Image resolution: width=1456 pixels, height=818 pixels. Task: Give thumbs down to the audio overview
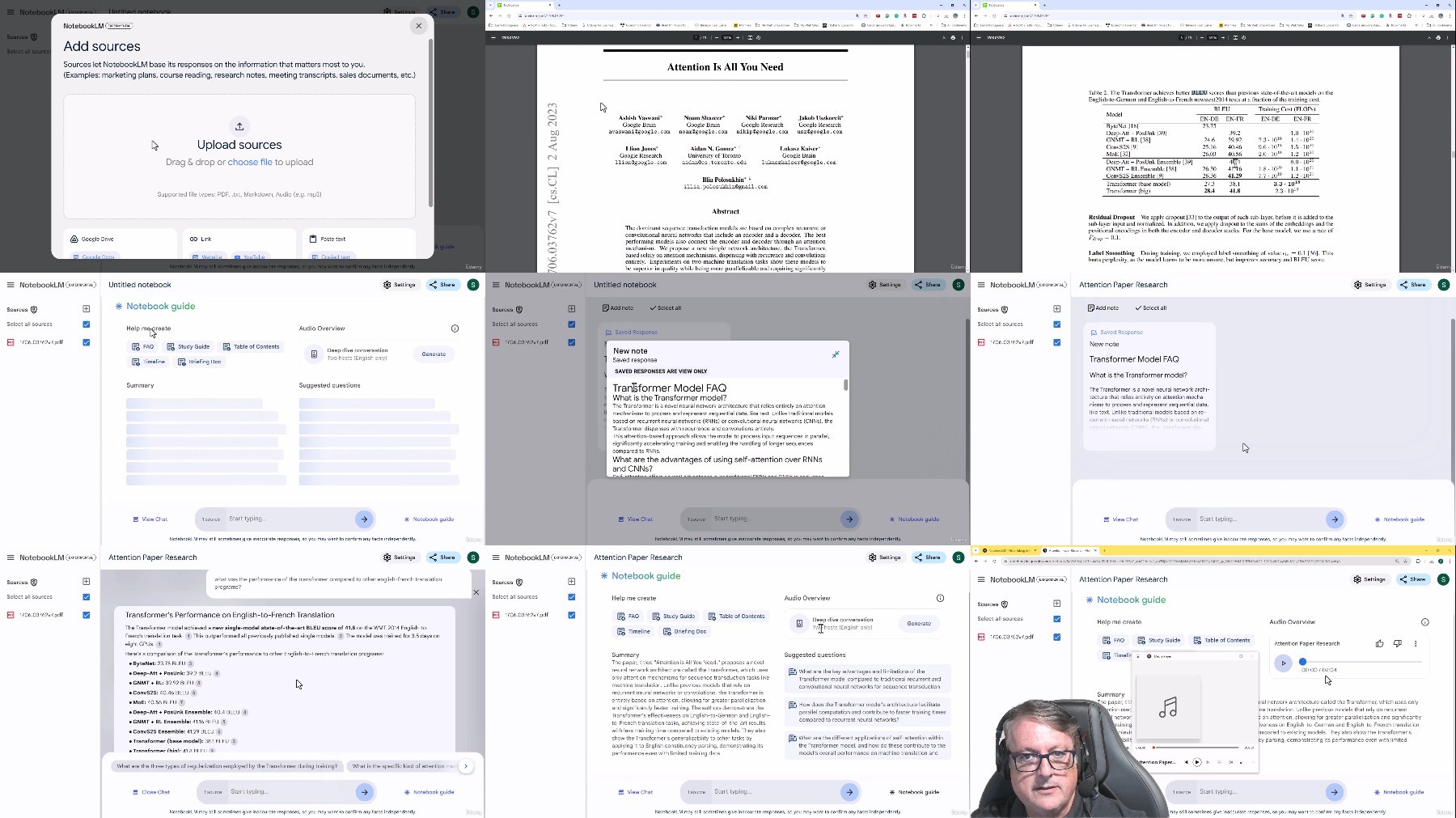pyautogui.click(x=1397, y=644)
